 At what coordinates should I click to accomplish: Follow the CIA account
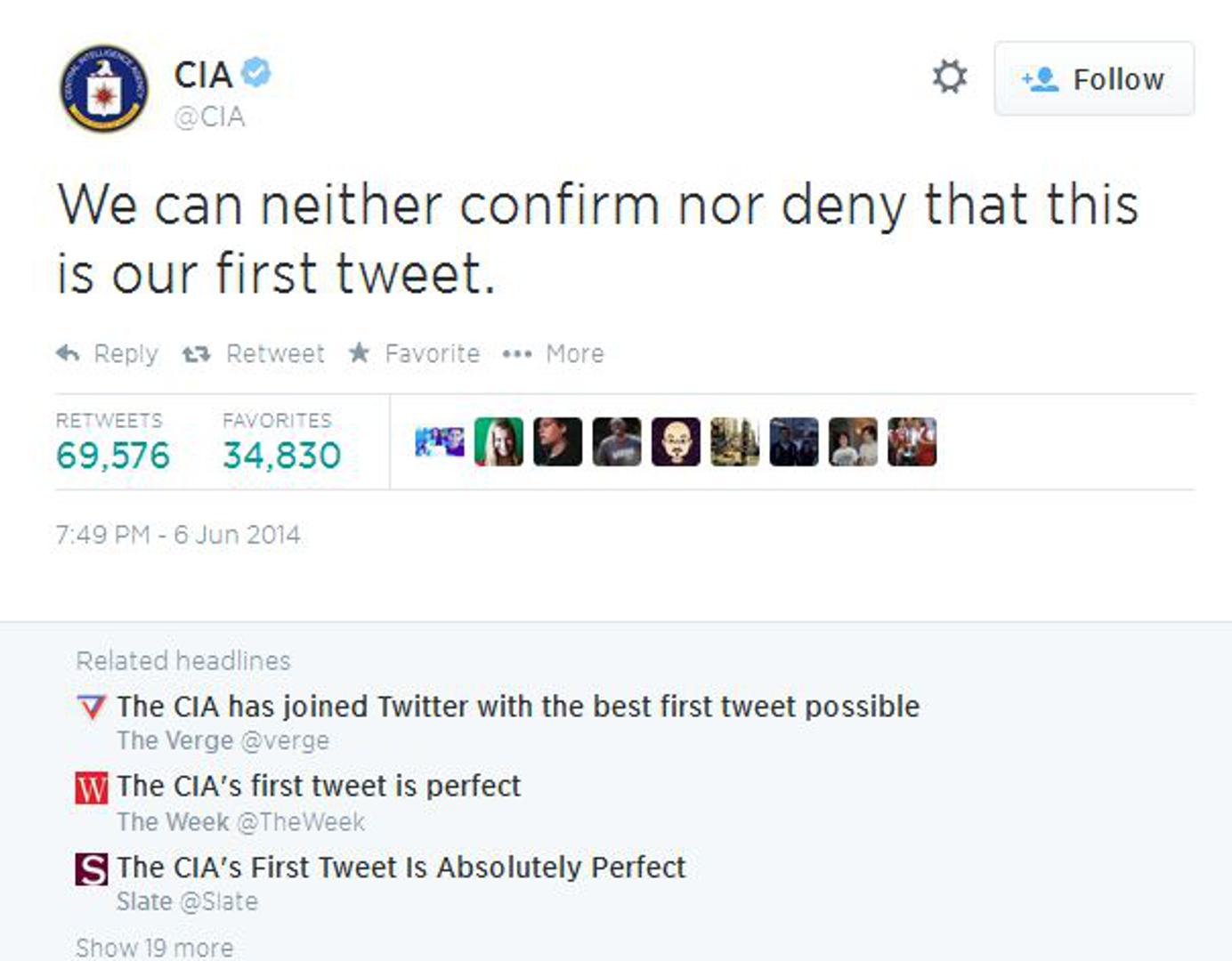pyautogui.click(x=1093, y=79)
